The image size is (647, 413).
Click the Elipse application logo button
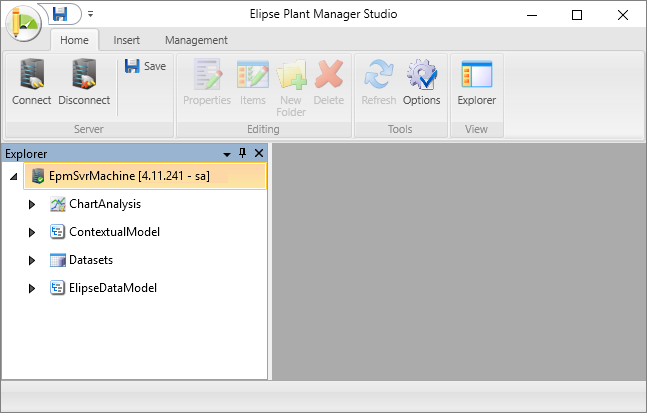coord(23,20)
